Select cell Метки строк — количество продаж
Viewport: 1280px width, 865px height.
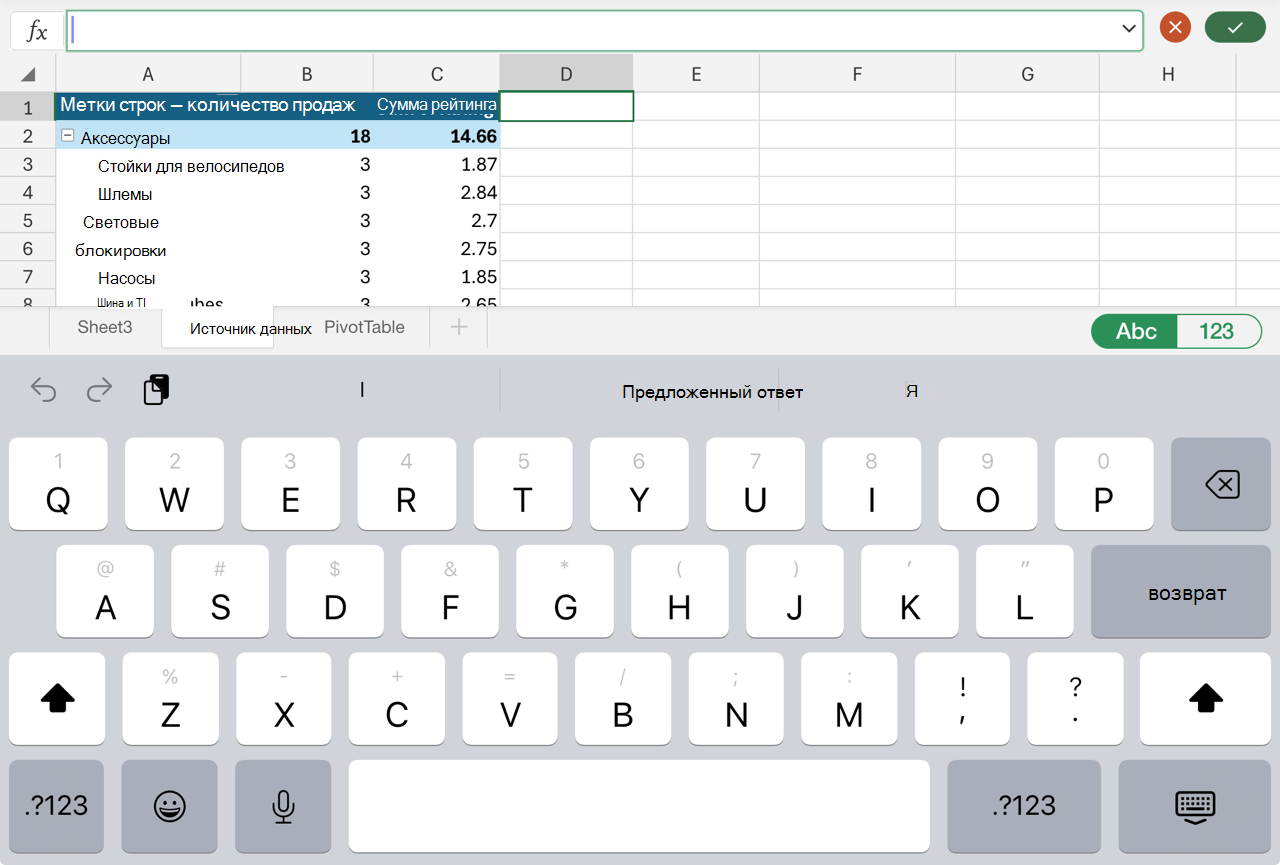pos(208,106)
